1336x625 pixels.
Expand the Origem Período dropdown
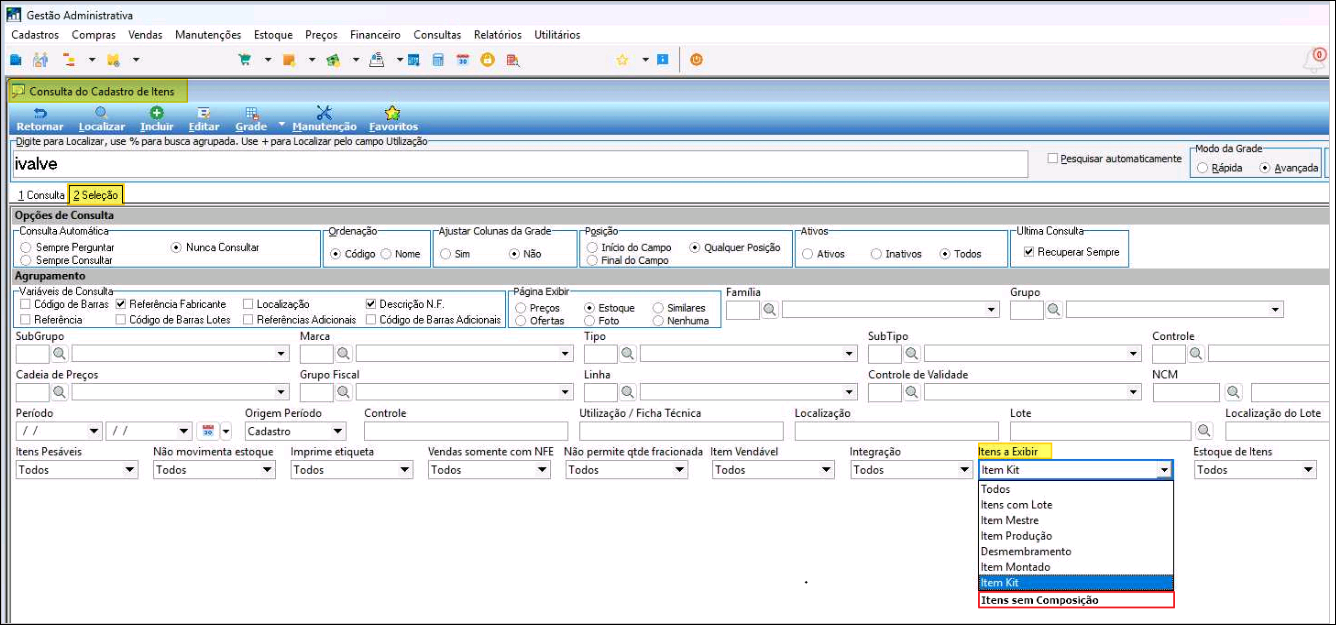coord(338,431)
